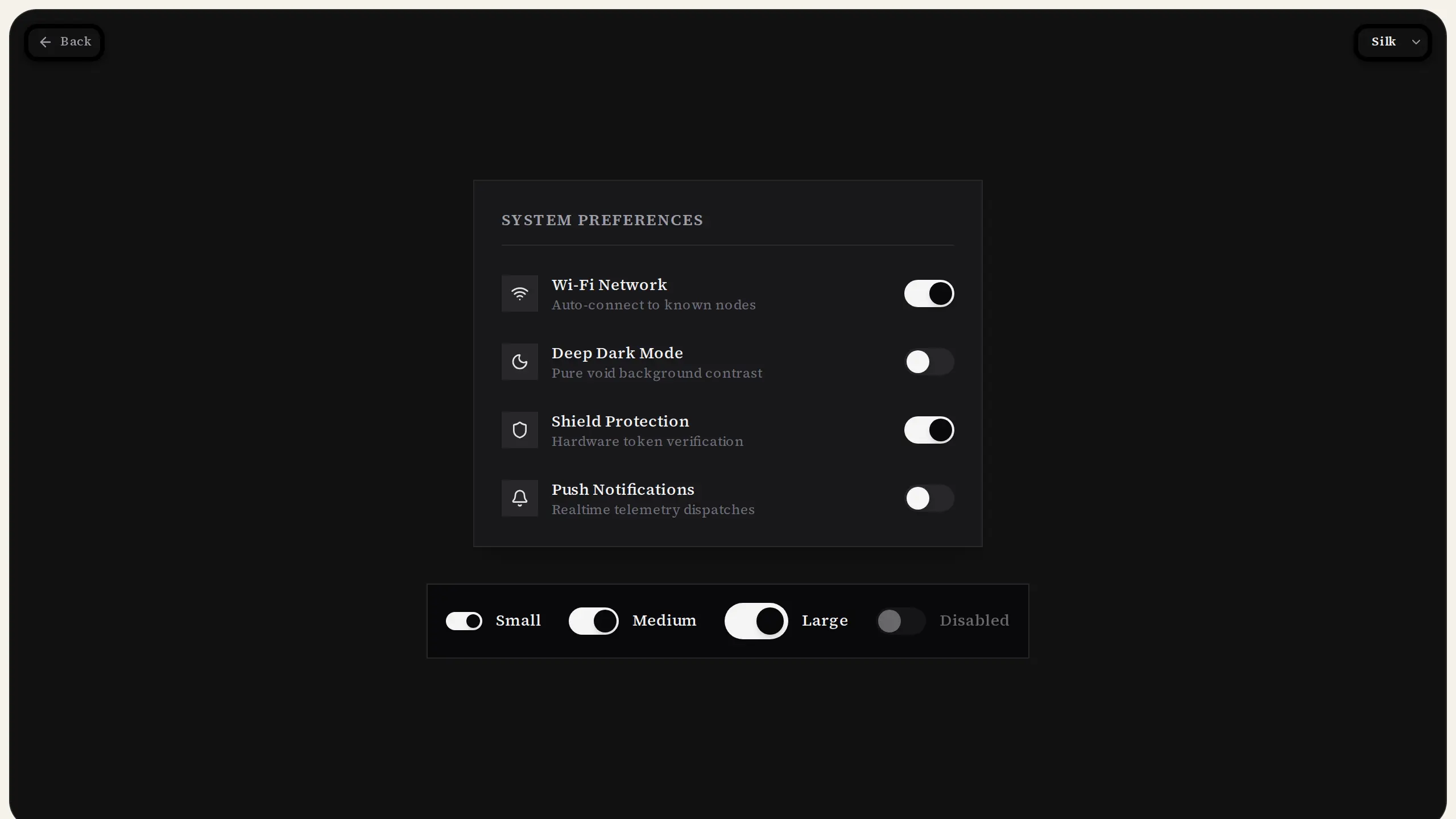Click the Wi-Fi Network title

pos(609,285)
